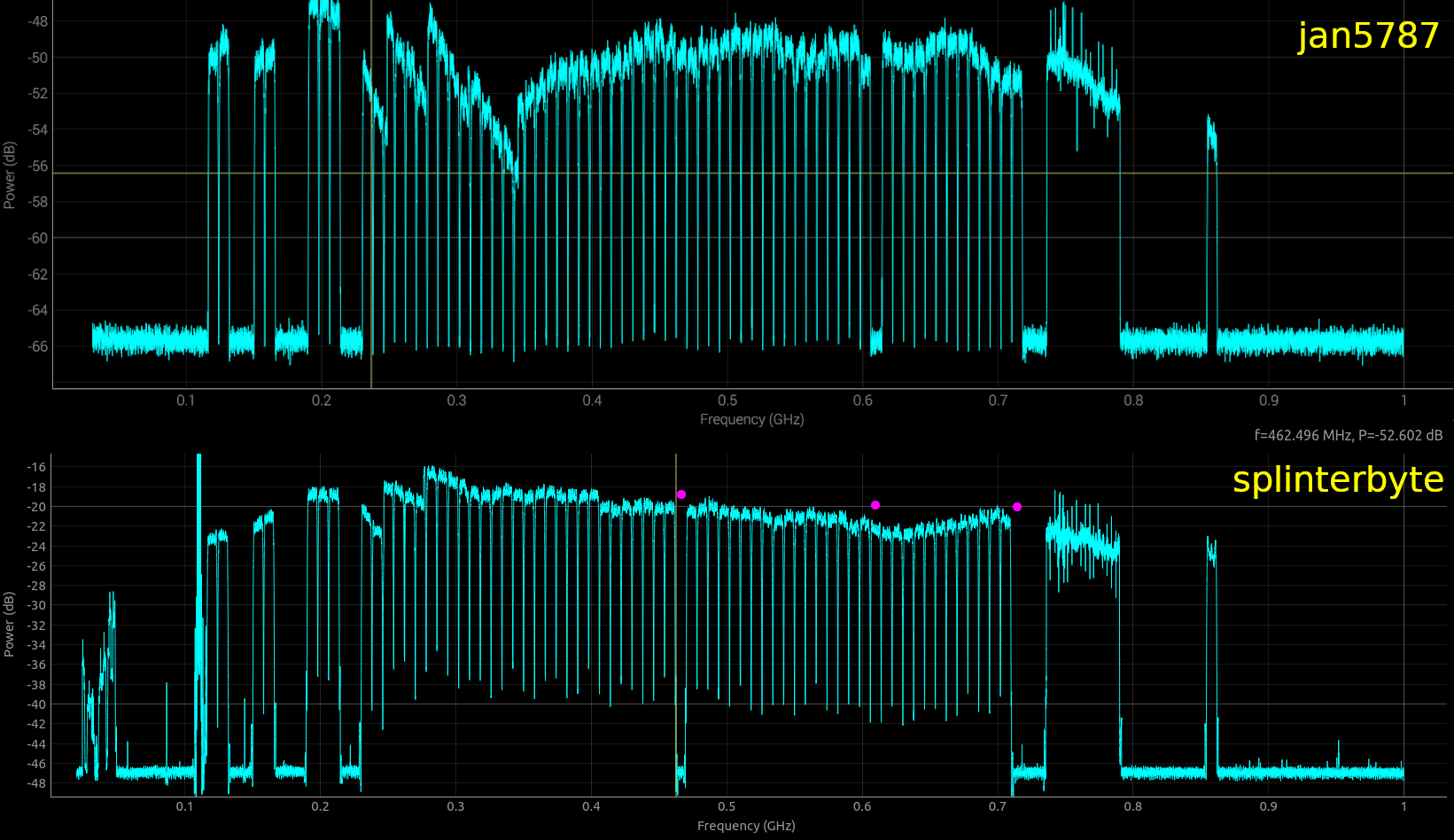Image resolution: width=1454 pixels, height=840 pixels.
Task: Click the -54 tick on top plot's y-axis
Action: click(38, 130)
